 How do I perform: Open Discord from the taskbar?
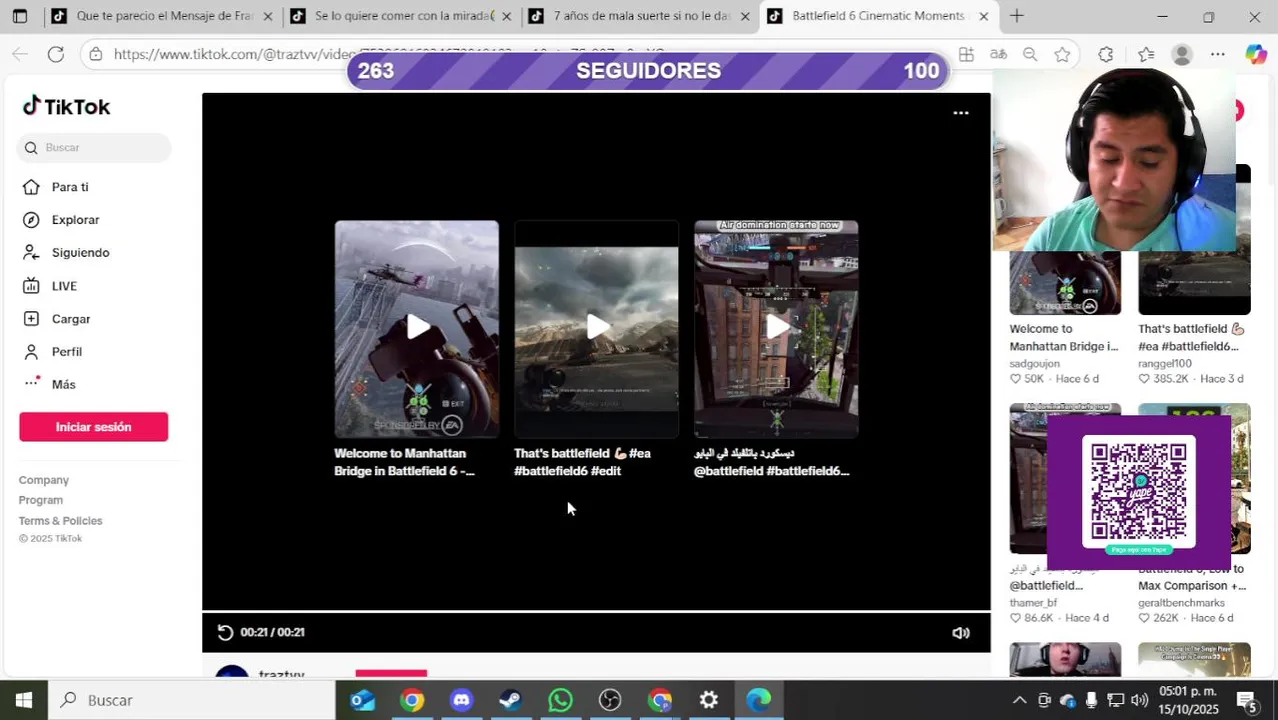[461, 700]
